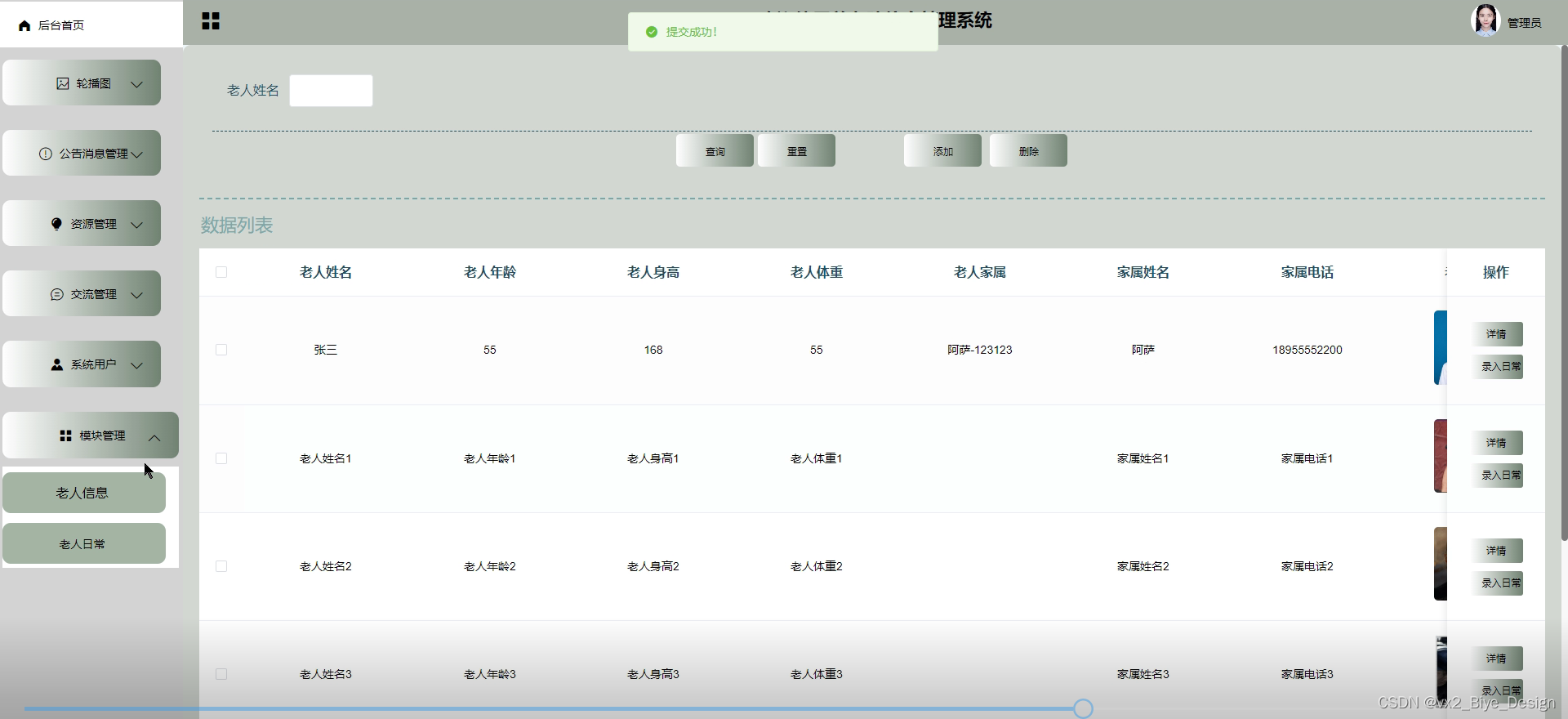This screenshot has height=719, width=1568.
Task: Check the row checkbox for 老人姓名1
Action: tap(221, 458)
